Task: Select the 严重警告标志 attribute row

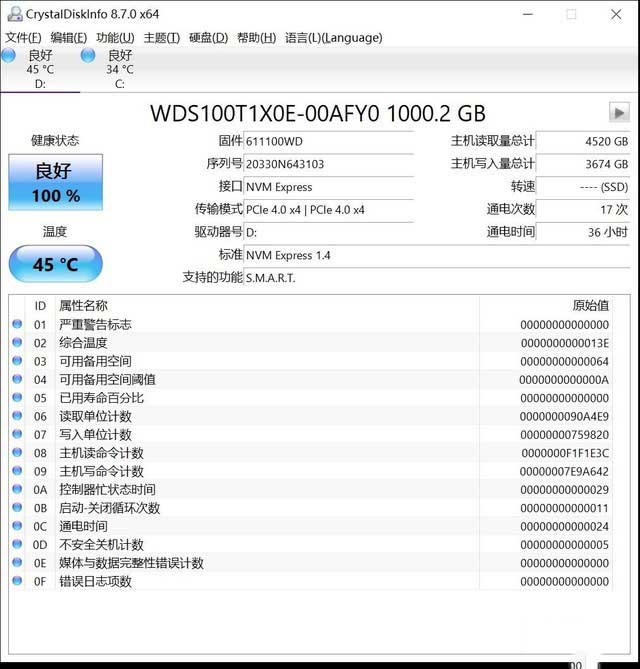Action: coord(311,324)
